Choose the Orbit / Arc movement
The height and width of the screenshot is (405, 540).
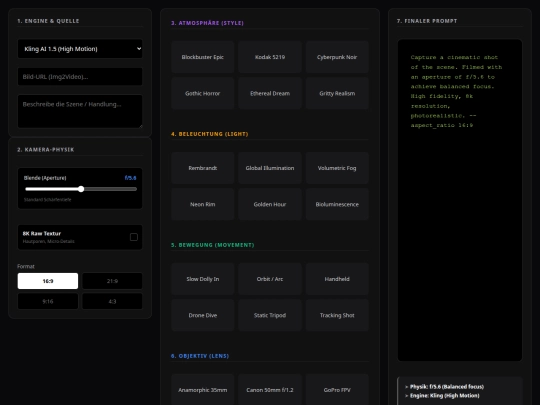pyautogui.click(x=270, y=279)
